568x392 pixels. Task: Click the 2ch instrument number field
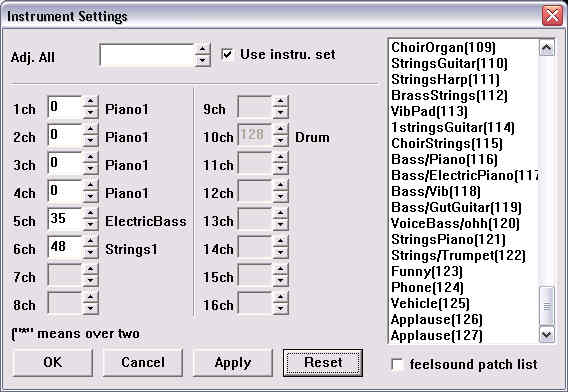[x=65, y=135]
